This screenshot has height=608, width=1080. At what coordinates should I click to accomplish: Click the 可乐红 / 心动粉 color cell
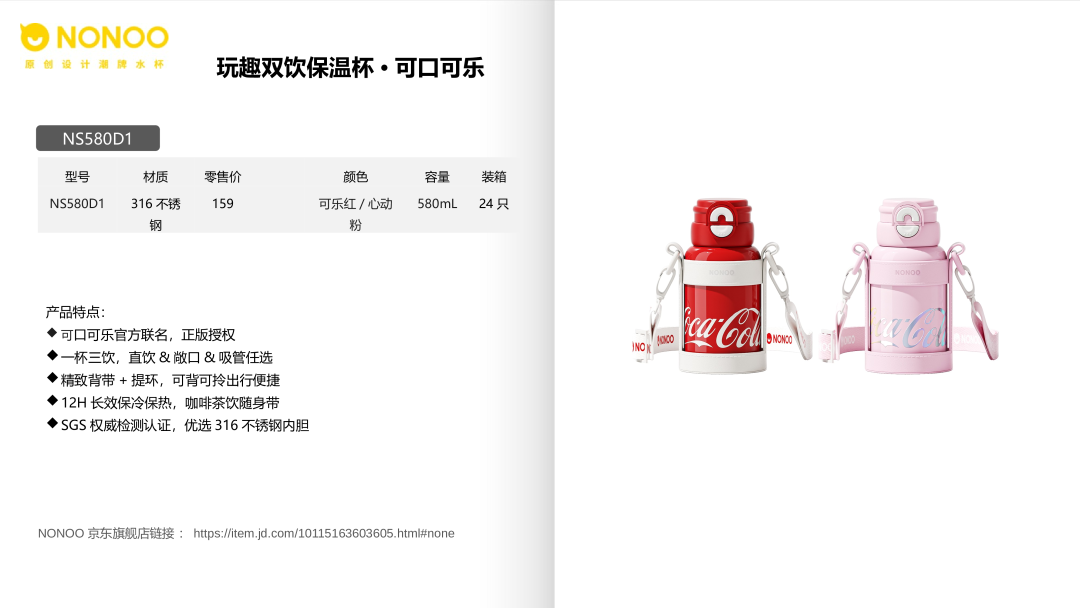[355, 214]
